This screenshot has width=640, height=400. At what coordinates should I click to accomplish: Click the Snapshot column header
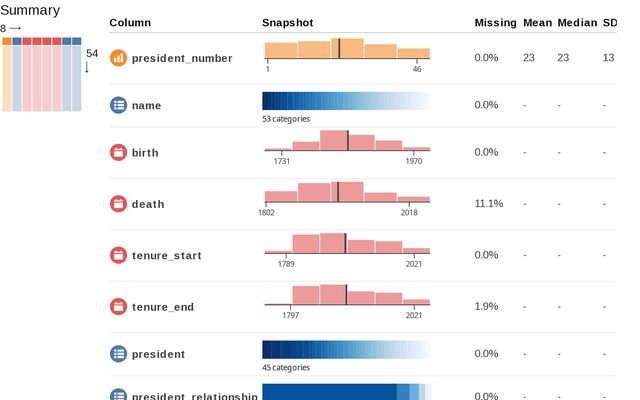tap(286, 22)
